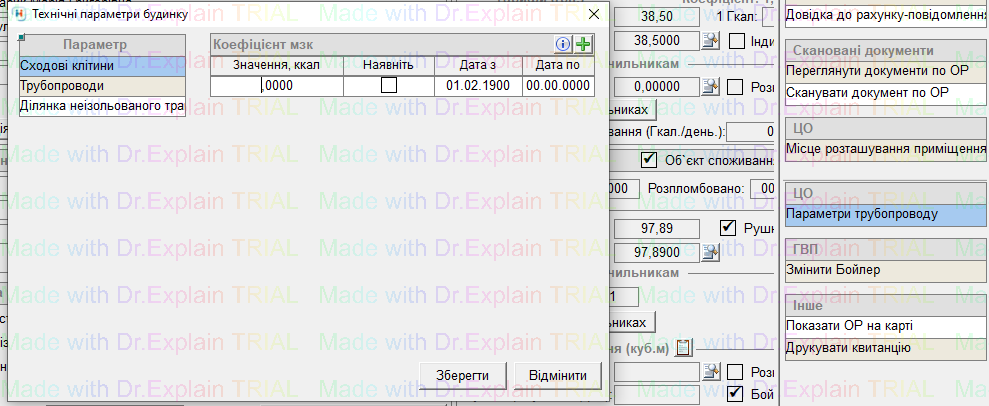Toggle the Об'єкт споживання checkbox

click(649, 161)
